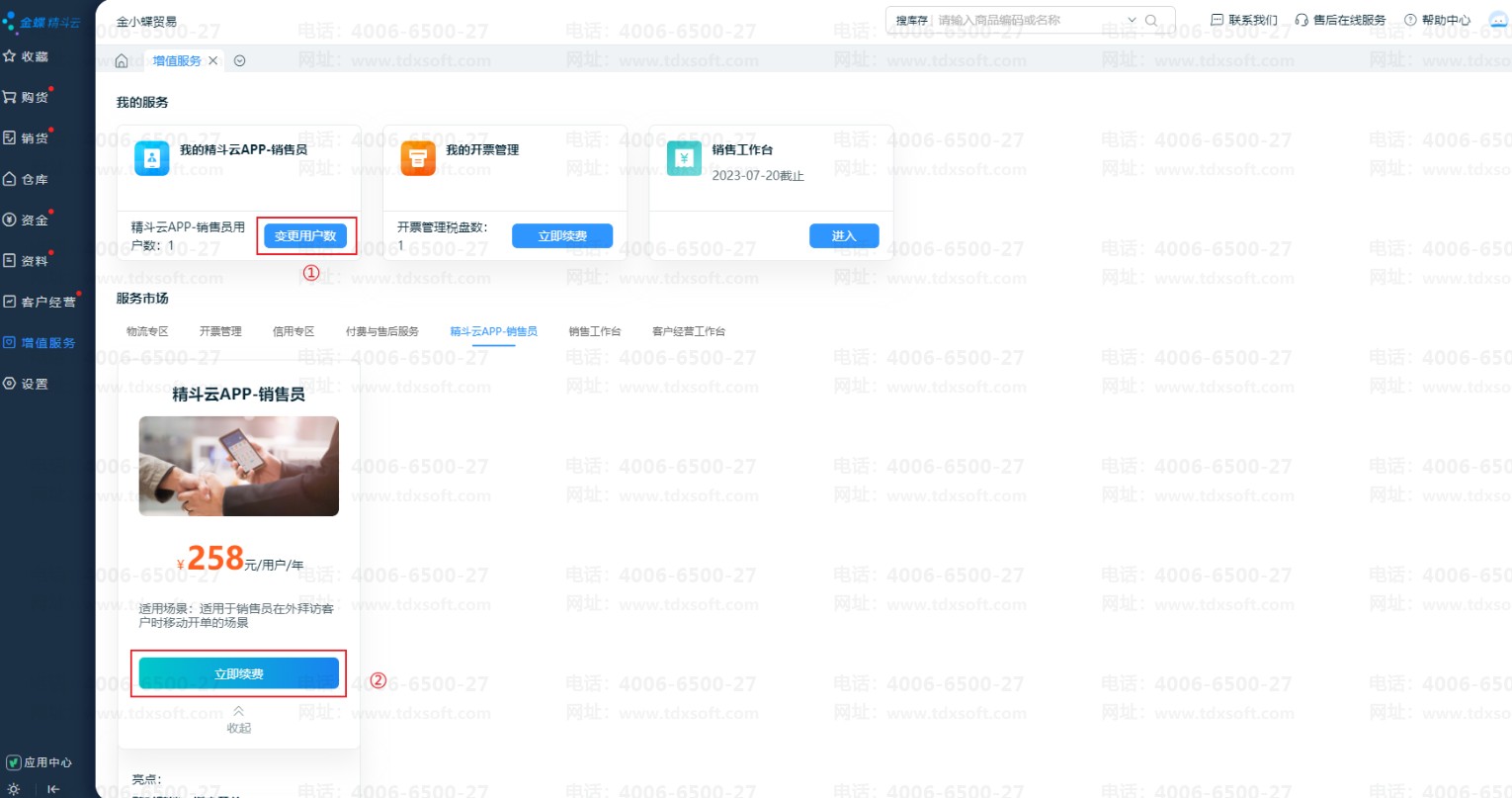
Task: Click the search magnifier icon
Action: click(x=1151, y=21)
